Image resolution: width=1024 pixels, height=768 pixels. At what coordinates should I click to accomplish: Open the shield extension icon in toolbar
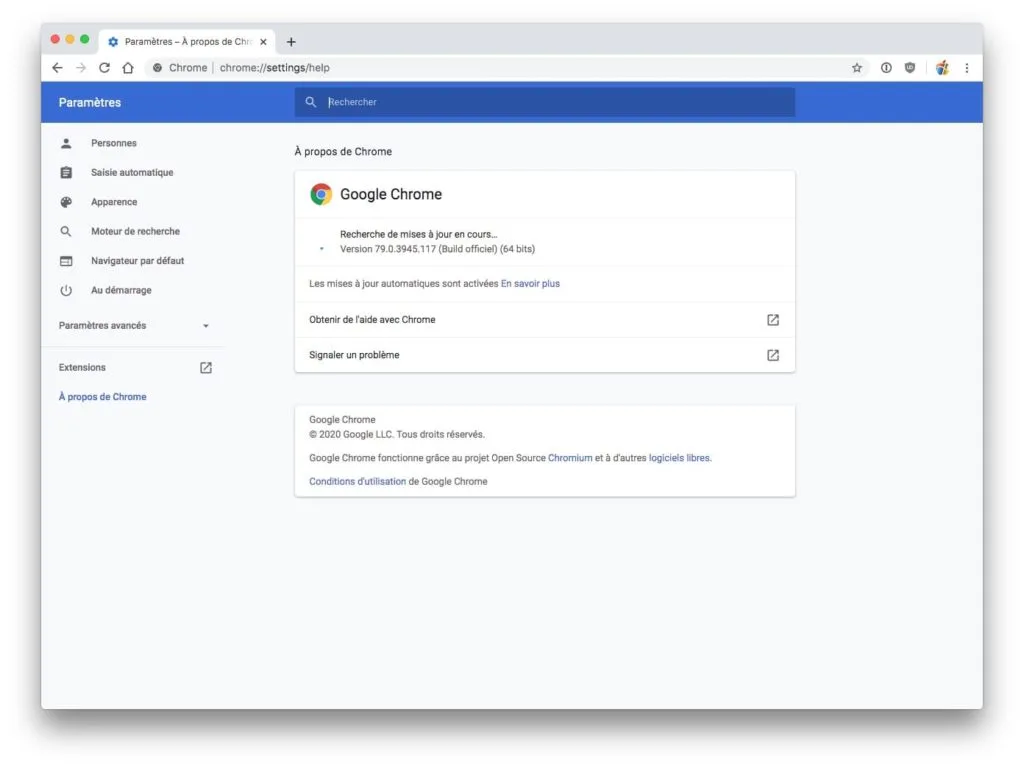pyautogui.click(x=910, y=68)
